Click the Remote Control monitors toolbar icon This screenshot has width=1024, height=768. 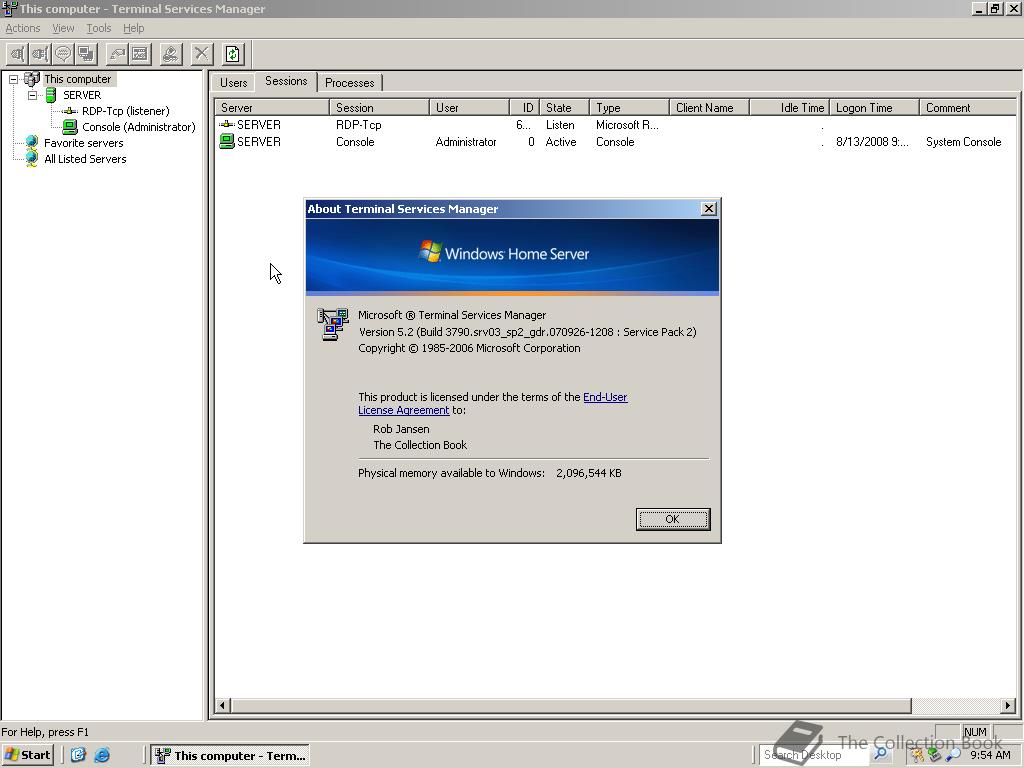tap(86, 54)
